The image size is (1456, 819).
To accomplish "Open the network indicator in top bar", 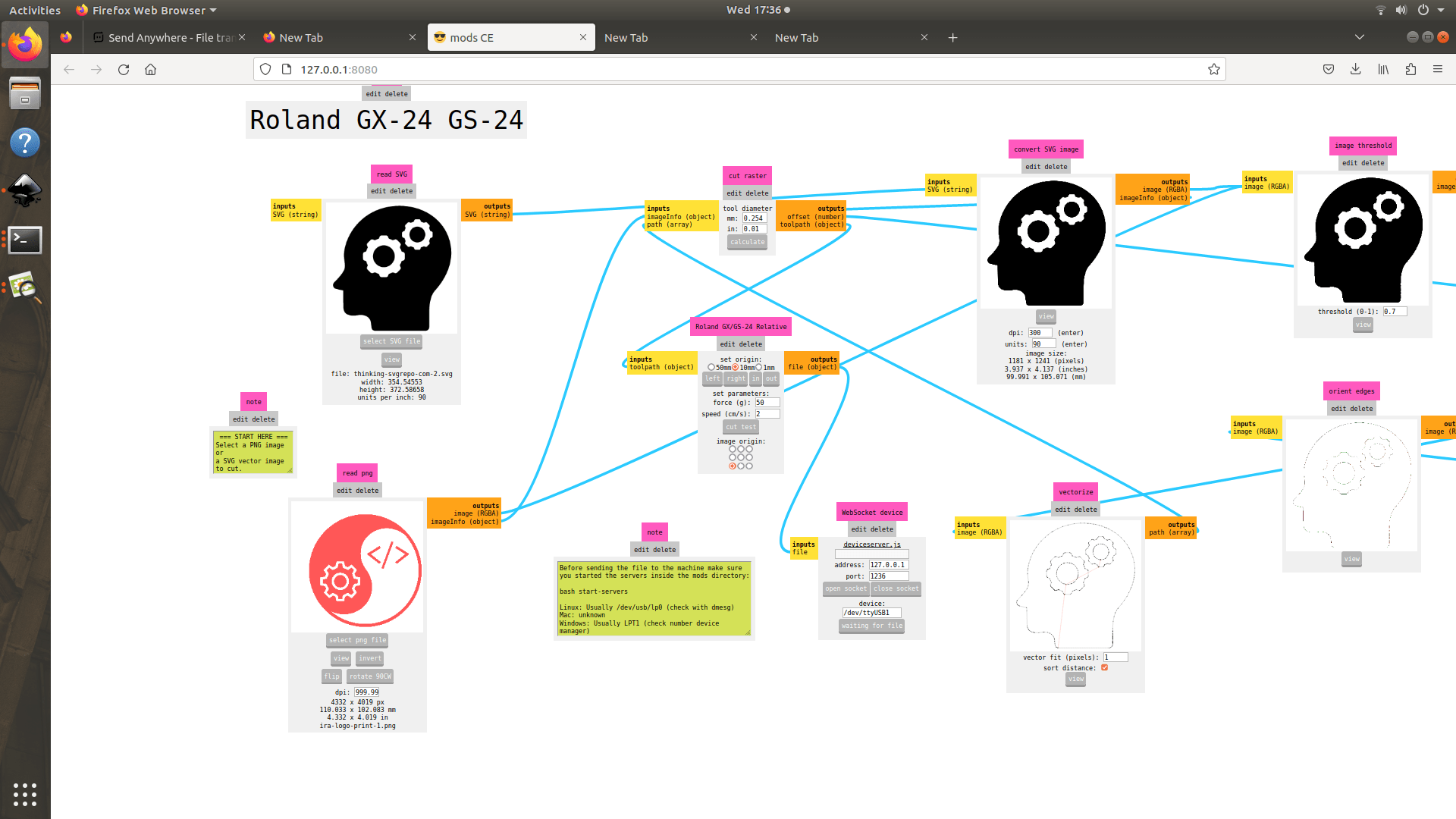I will tap(1380, 10).
